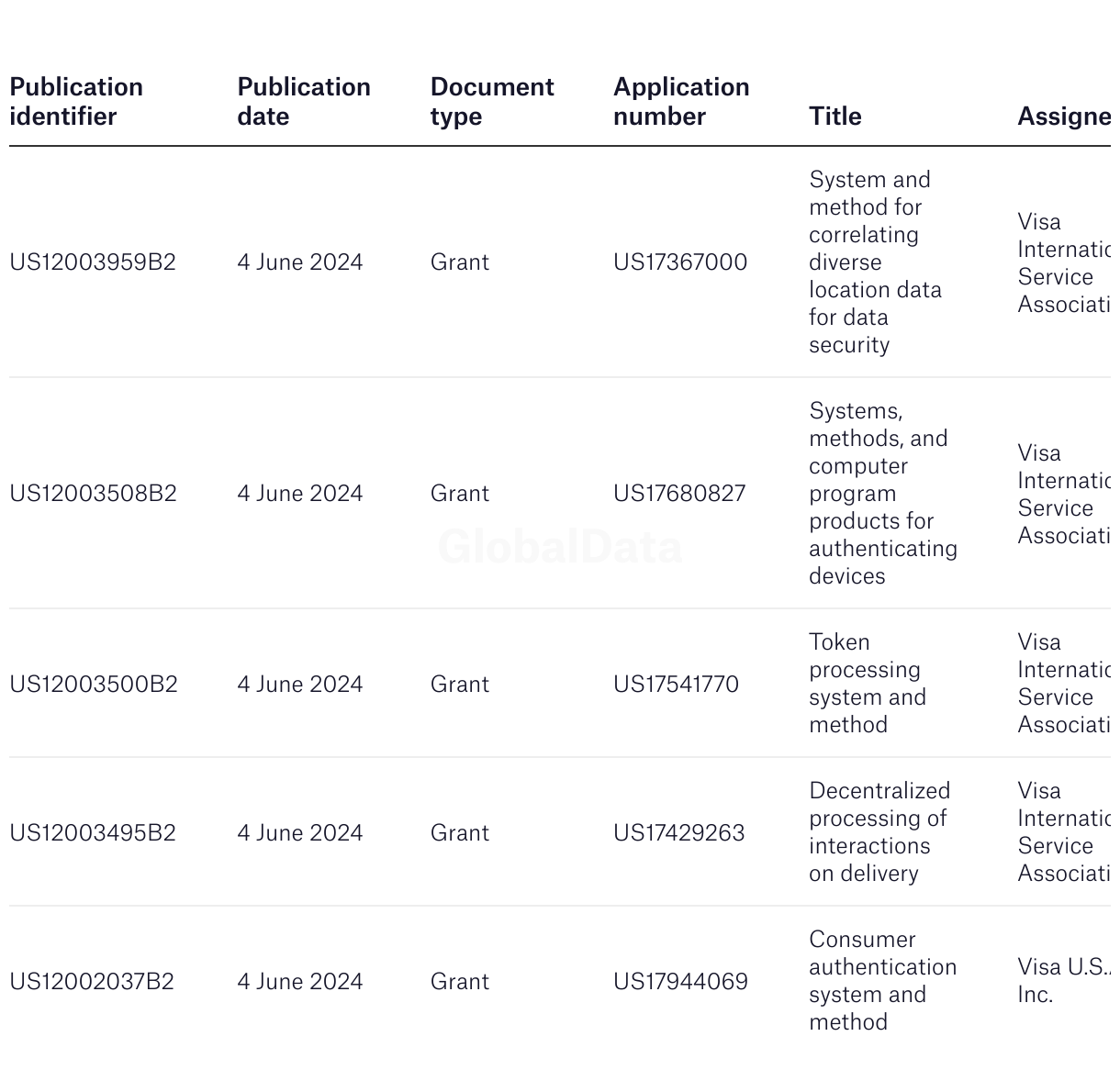The image size is (1120, 1092).
Task: Click the assignee cell in the US12003500B2 row
Action: click(x=1064, y=685)
